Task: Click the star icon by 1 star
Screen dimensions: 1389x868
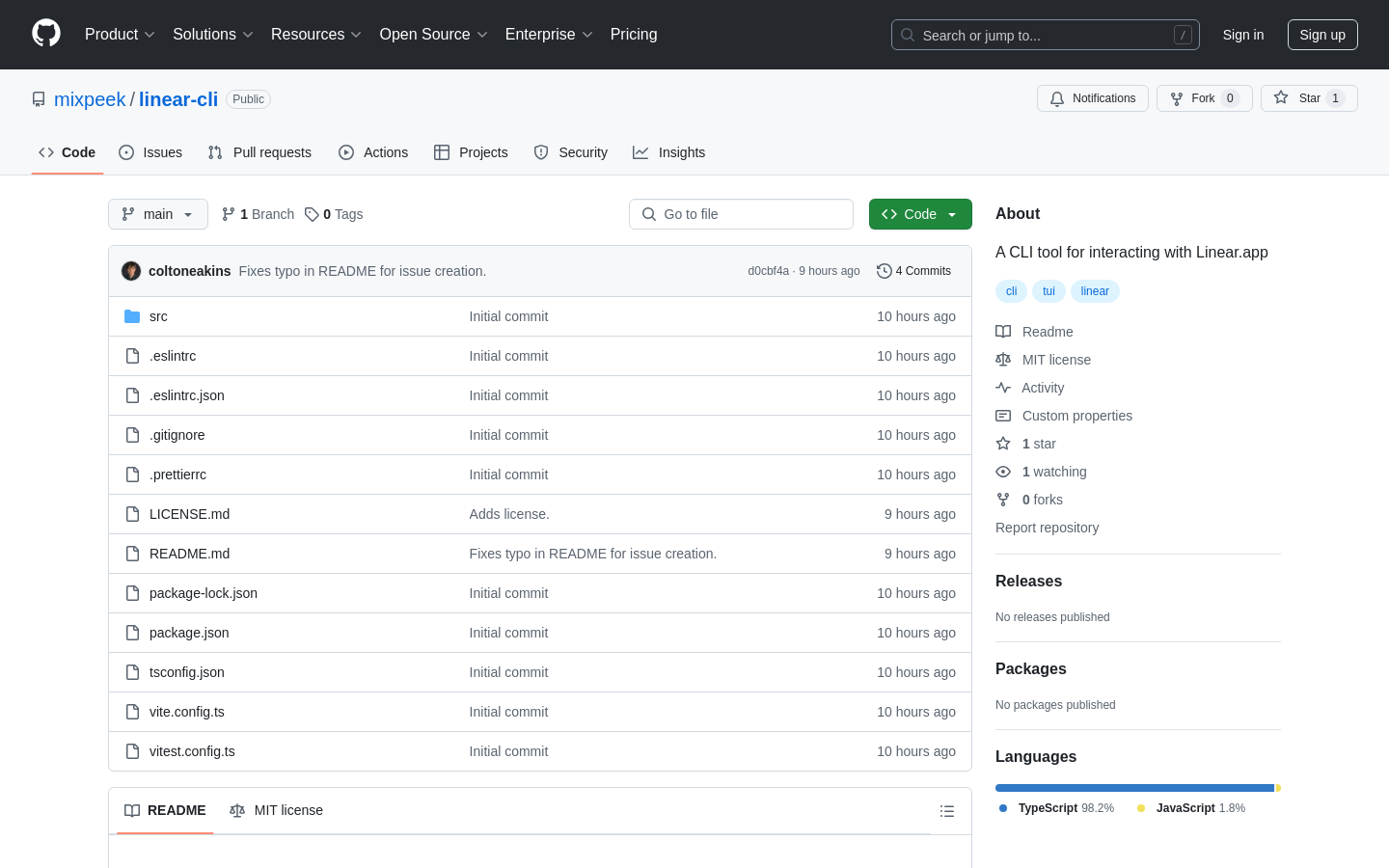Action: tap(1003, 444)
